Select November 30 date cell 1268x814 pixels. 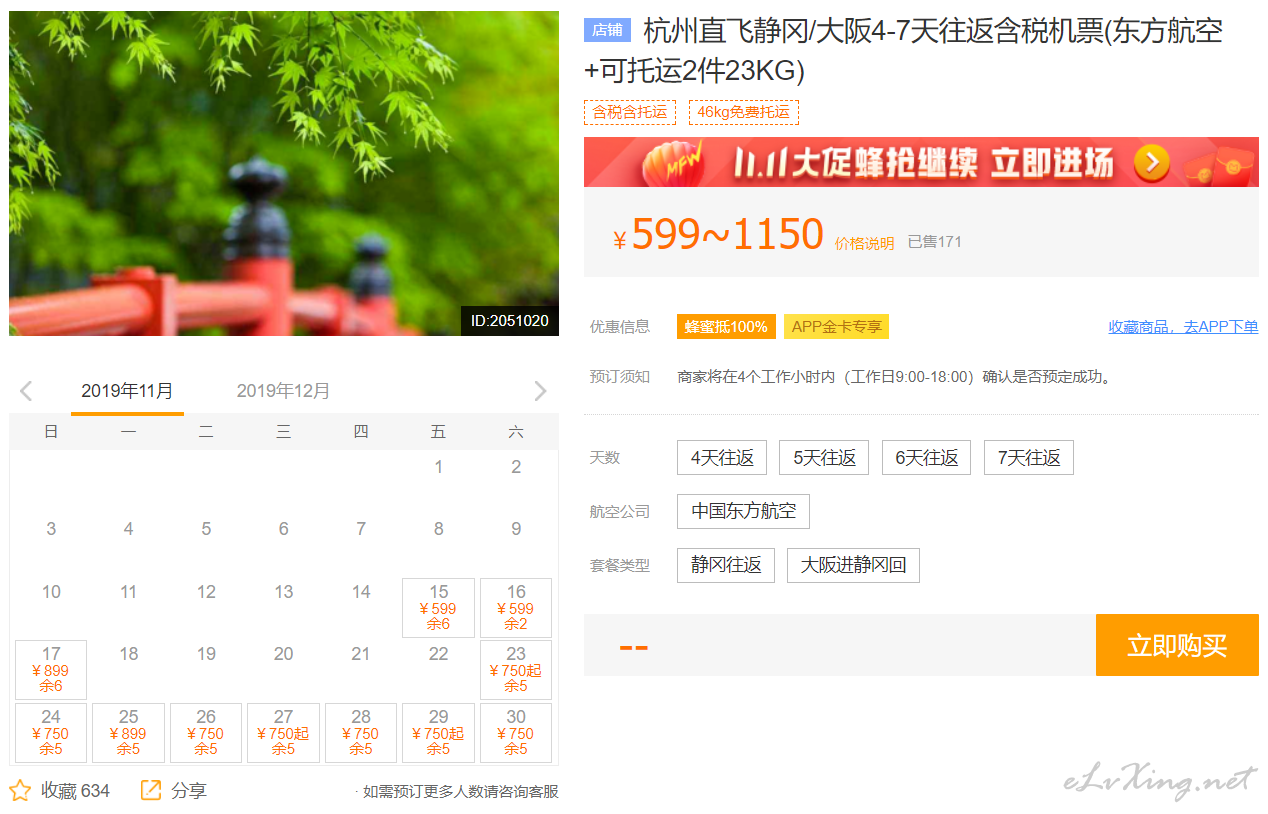516,733
